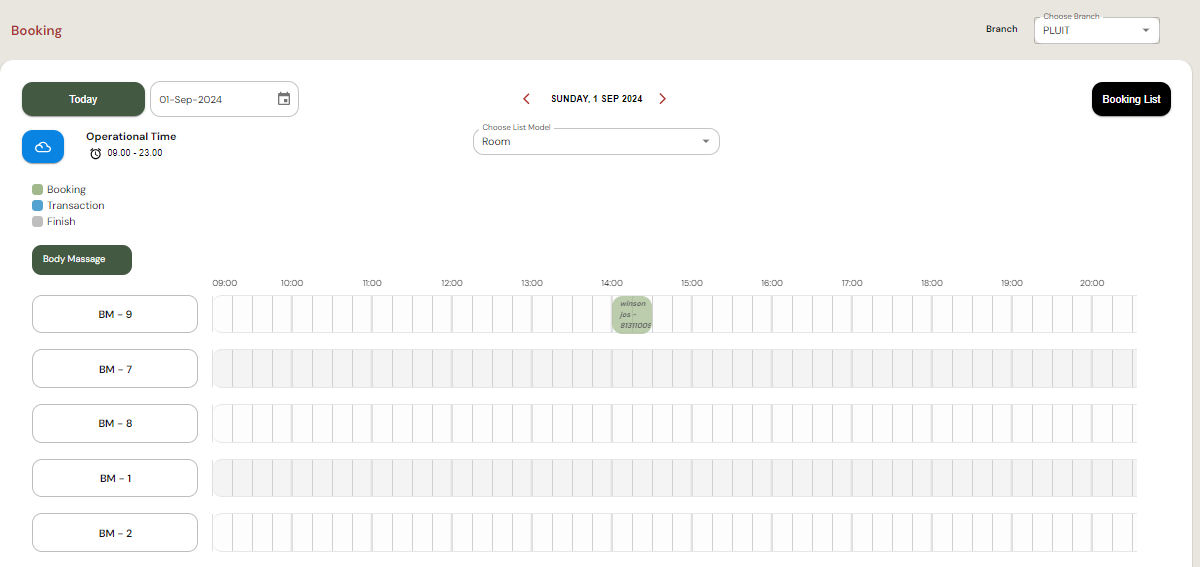Image resolution: width=1200 pixels, height=567 pixels.
Task: Select room BM - 2
Action: [115, 533]
